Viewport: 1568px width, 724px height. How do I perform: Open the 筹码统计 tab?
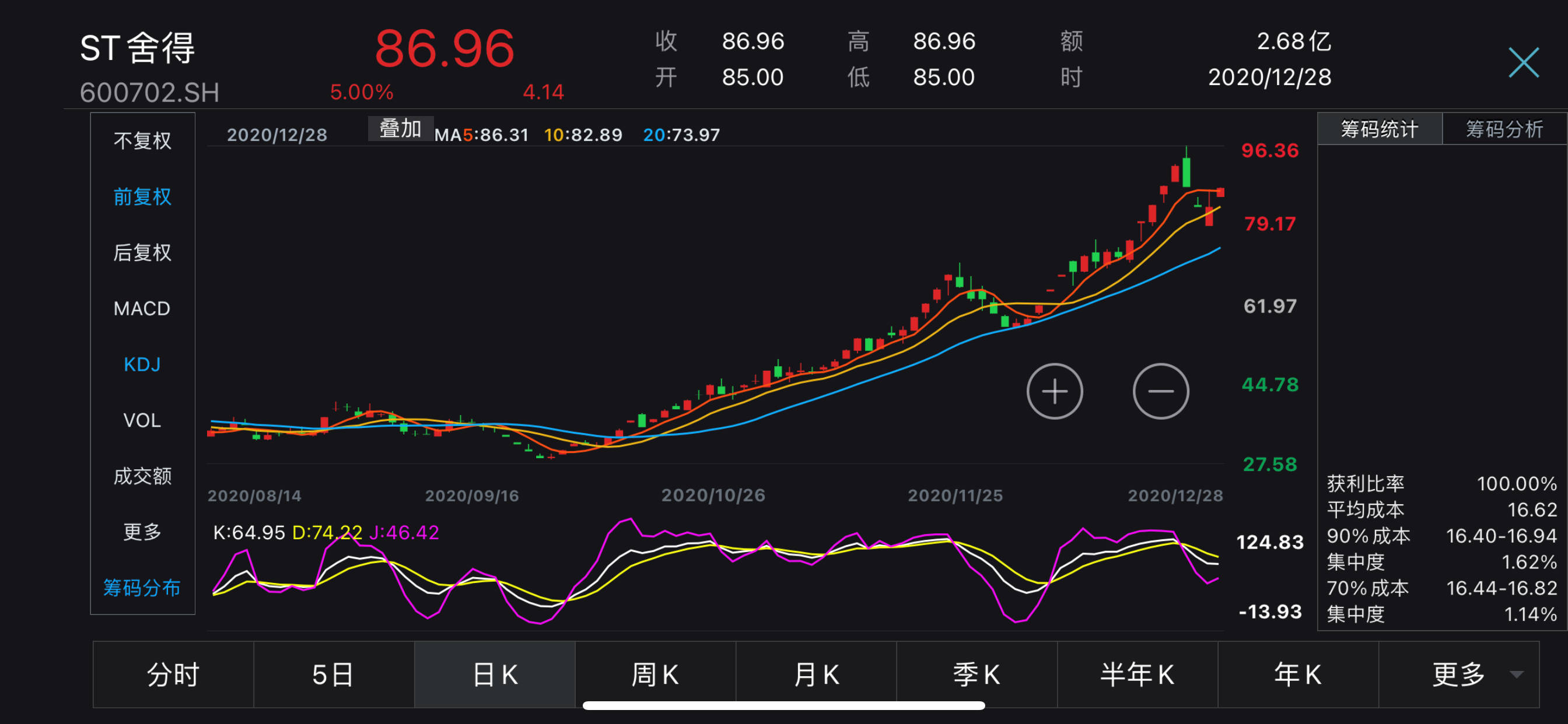[1380, 129]
